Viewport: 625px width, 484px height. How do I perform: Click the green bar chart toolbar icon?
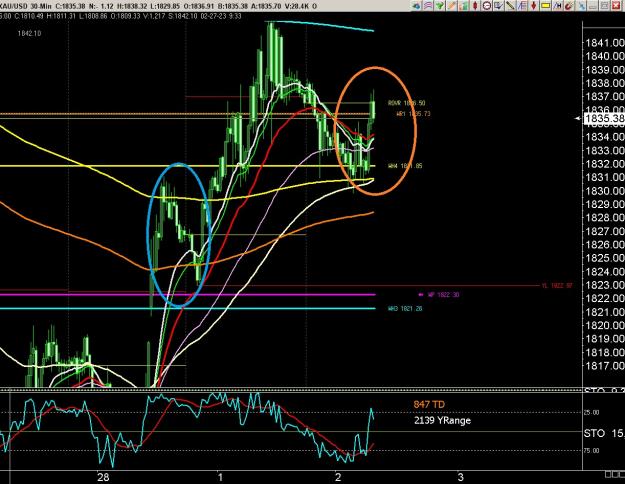[x=464, y=6]
